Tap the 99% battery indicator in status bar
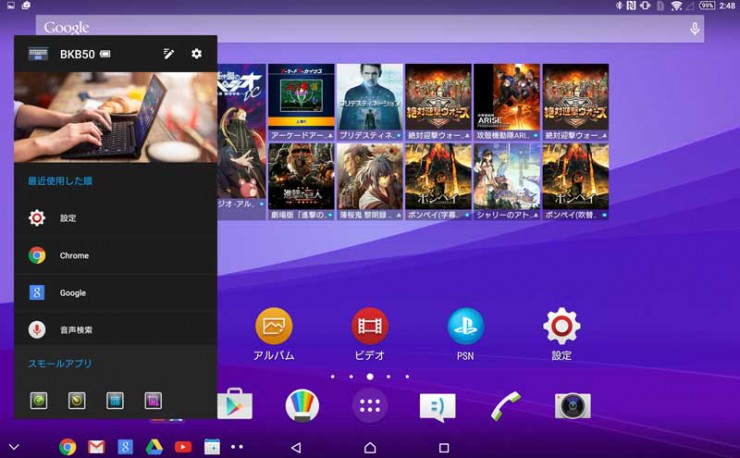Screen dimensions: 740x458 [707, 6]
